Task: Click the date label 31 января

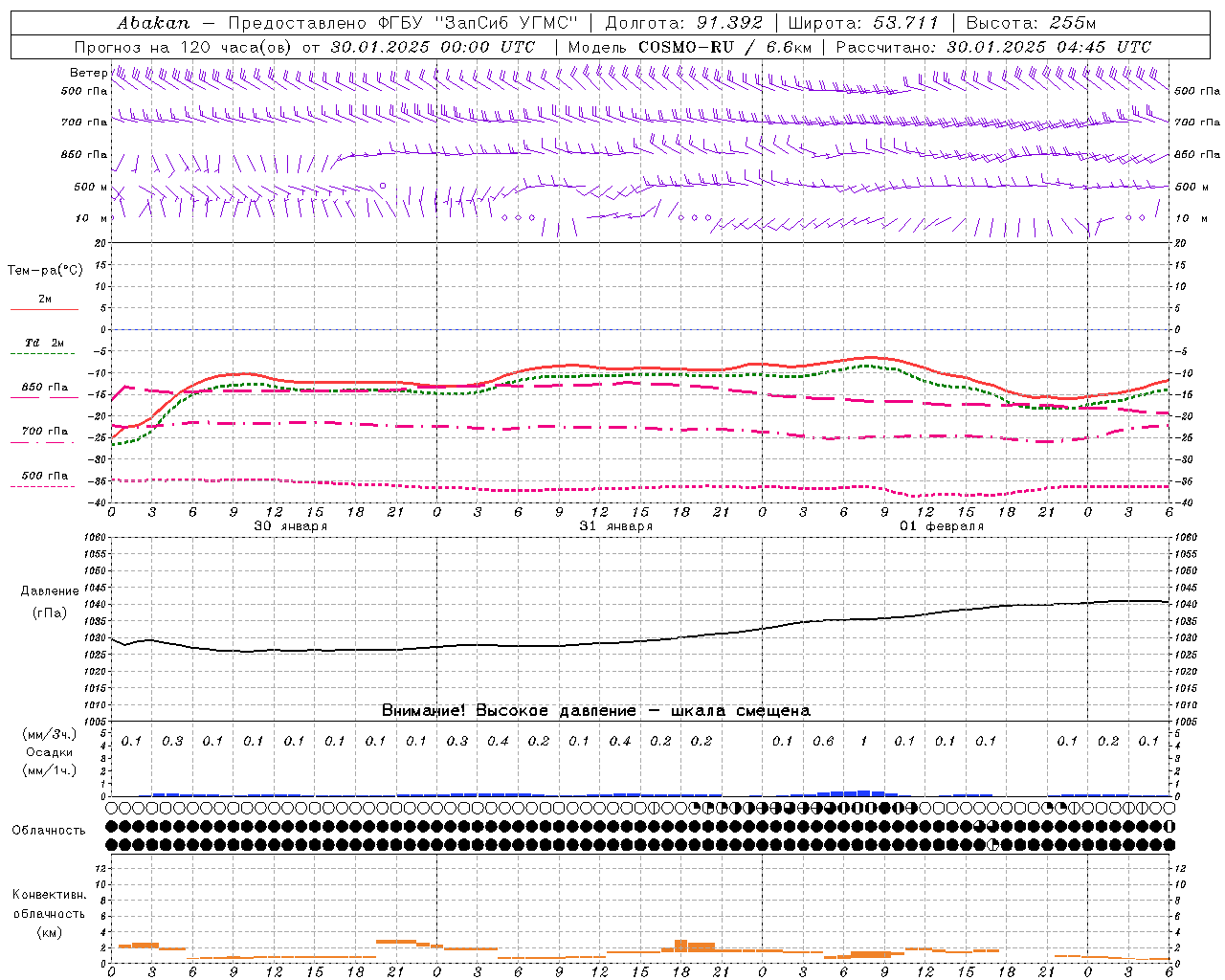Action: pos(615,526)
